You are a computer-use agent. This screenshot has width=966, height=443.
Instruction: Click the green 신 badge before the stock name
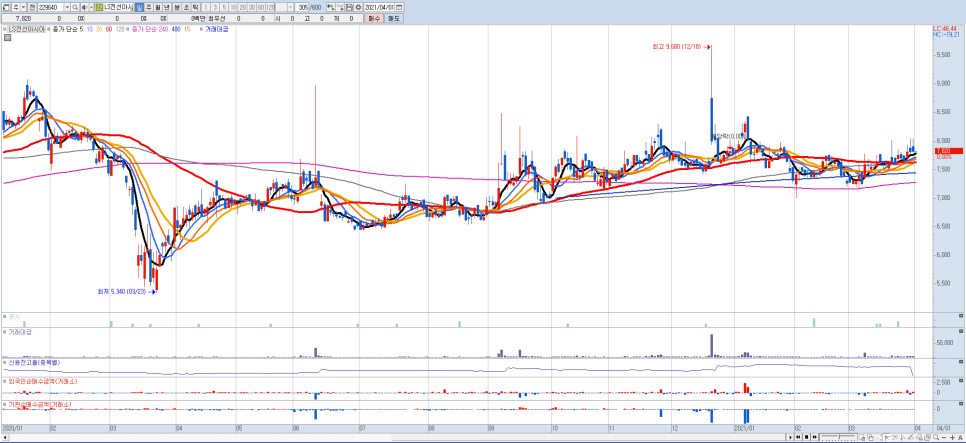pyautogui.click(x=98, y=7)
